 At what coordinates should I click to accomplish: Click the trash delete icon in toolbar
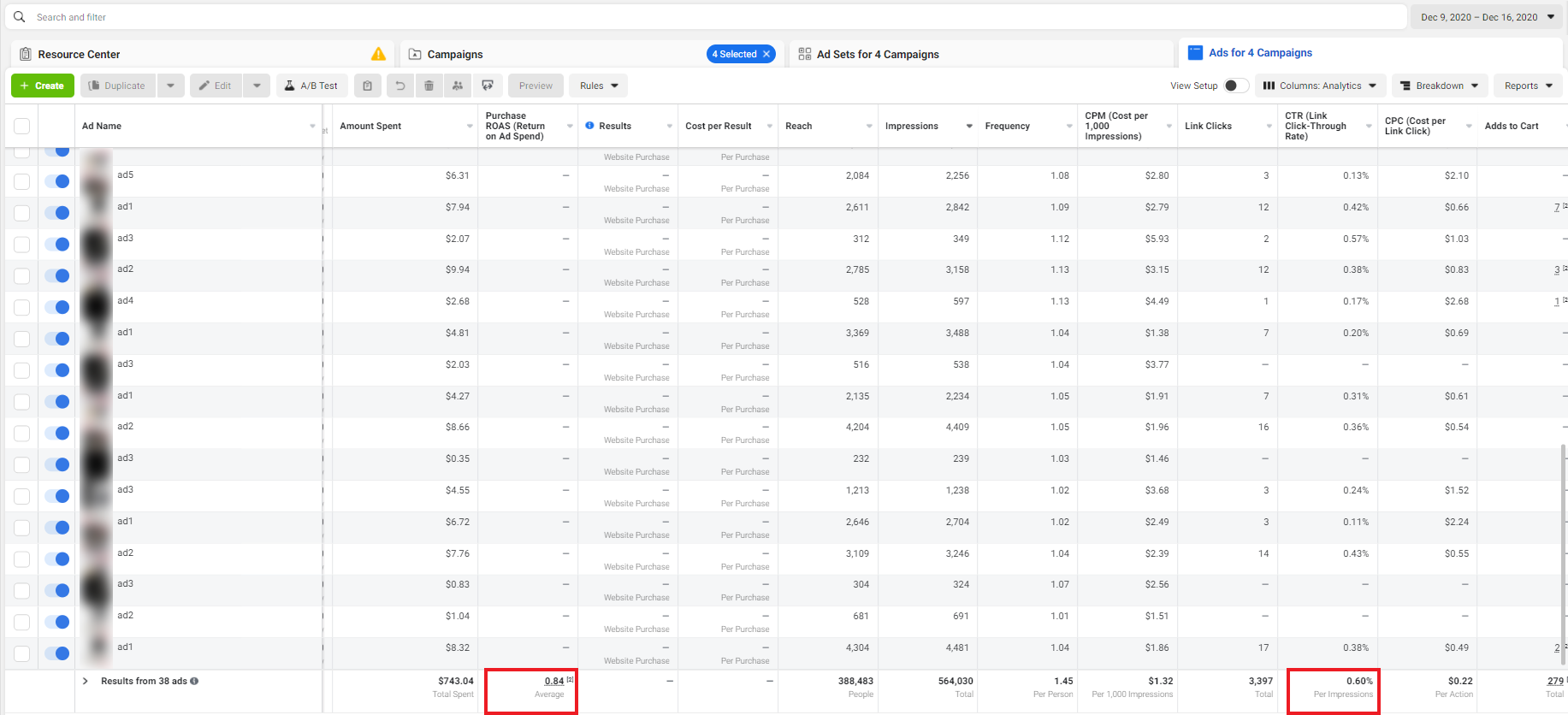pos(429,86)
